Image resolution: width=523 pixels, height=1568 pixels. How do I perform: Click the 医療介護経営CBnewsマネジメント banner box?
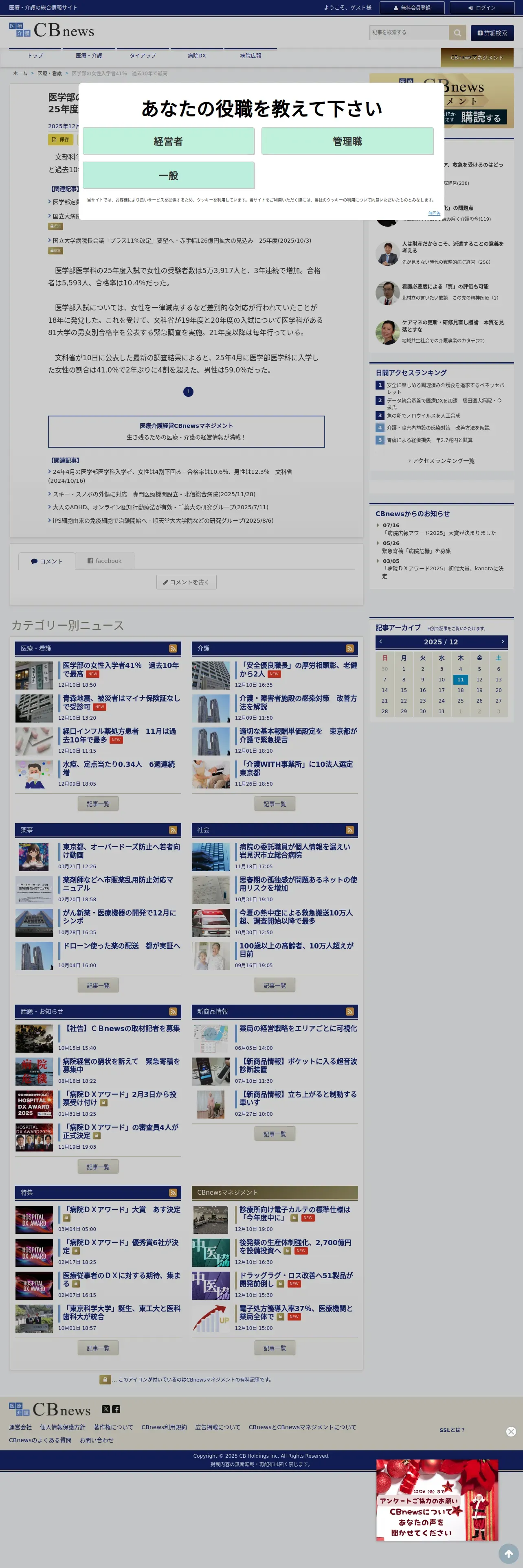[x=186, y=431]
